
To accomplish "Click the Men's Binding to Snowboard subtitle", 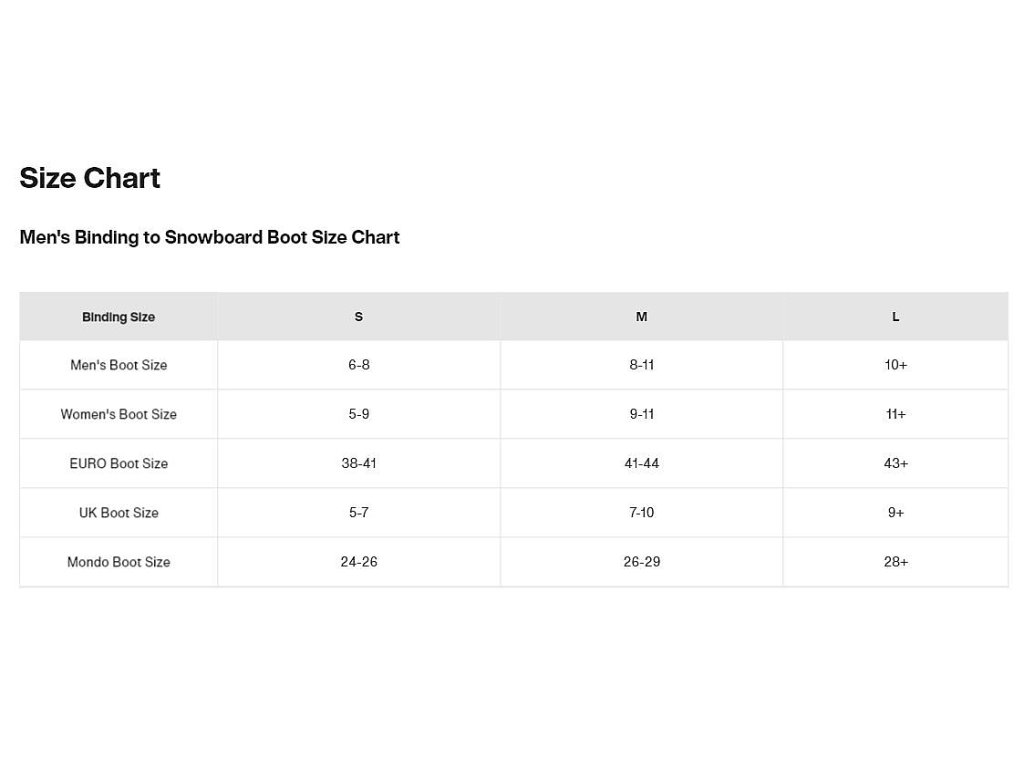I will 209,237.
